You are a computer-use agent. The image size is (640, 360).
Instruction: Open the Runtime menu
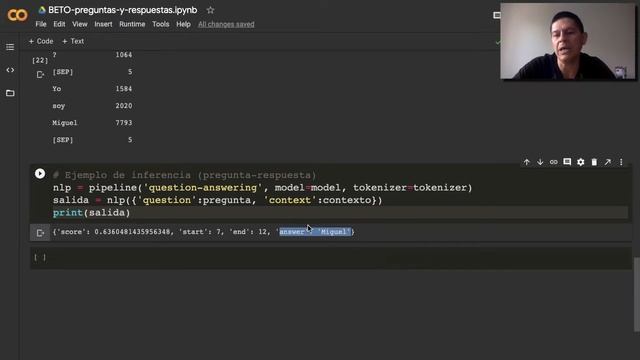point(132,24)
